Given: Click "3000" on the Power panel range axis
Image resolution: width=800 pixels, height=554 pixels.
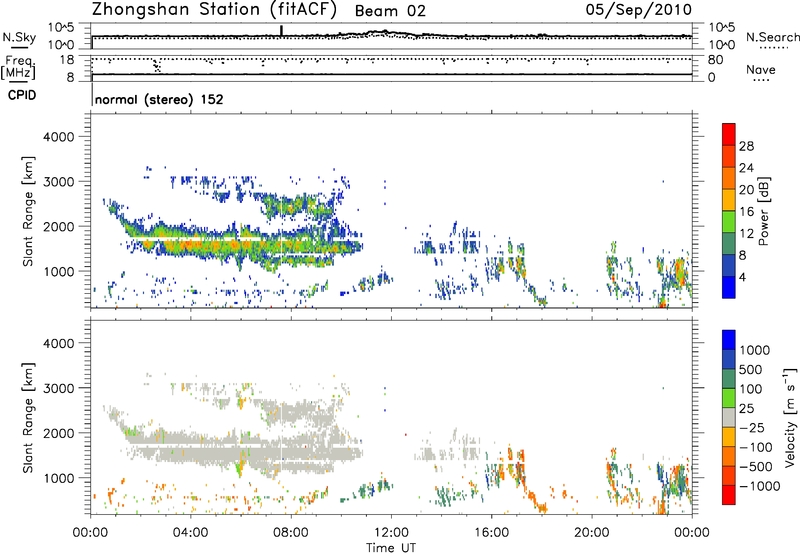Looking at the screenshot, I should pos(59,182).
